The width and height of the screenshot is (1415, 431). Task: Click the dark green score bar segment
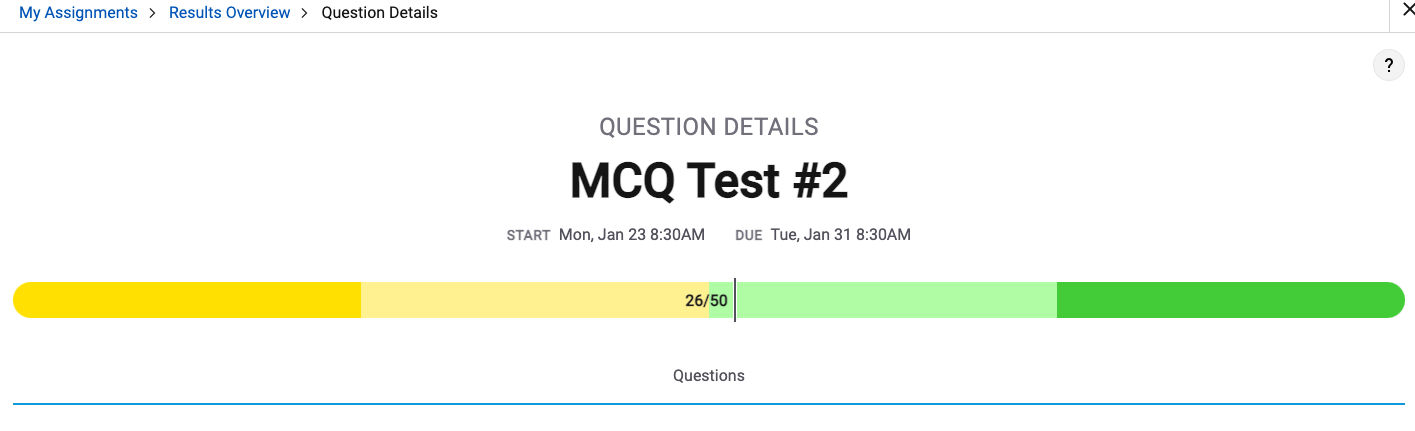point(1231,300)
